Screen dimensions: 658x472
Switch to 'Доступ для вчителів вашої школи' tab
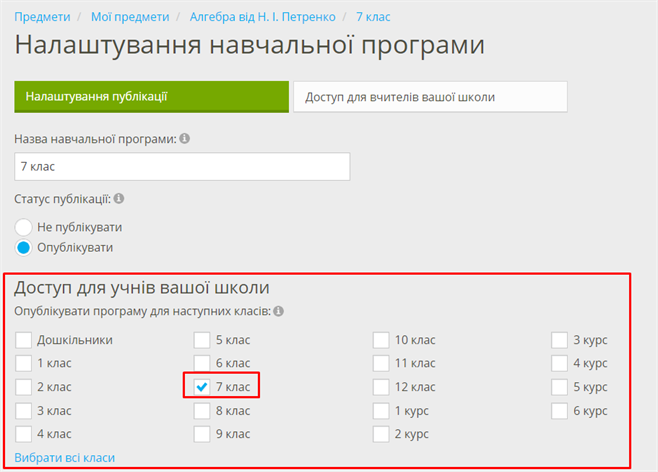click(x=430, y=97)
